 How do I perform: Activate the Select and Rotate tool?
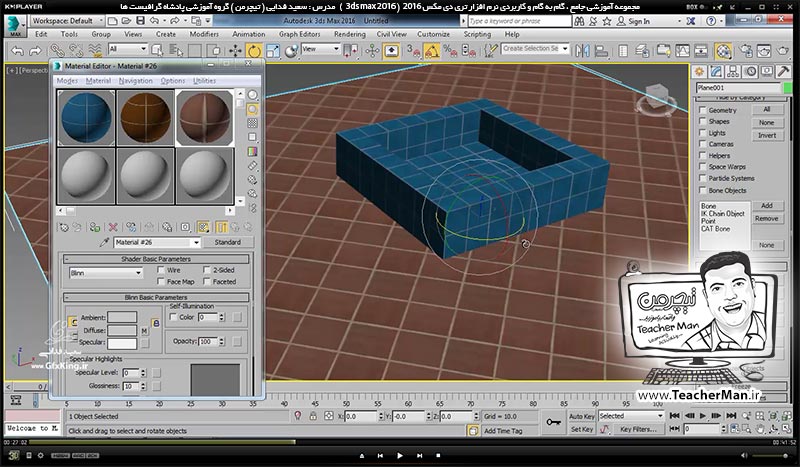254,51
